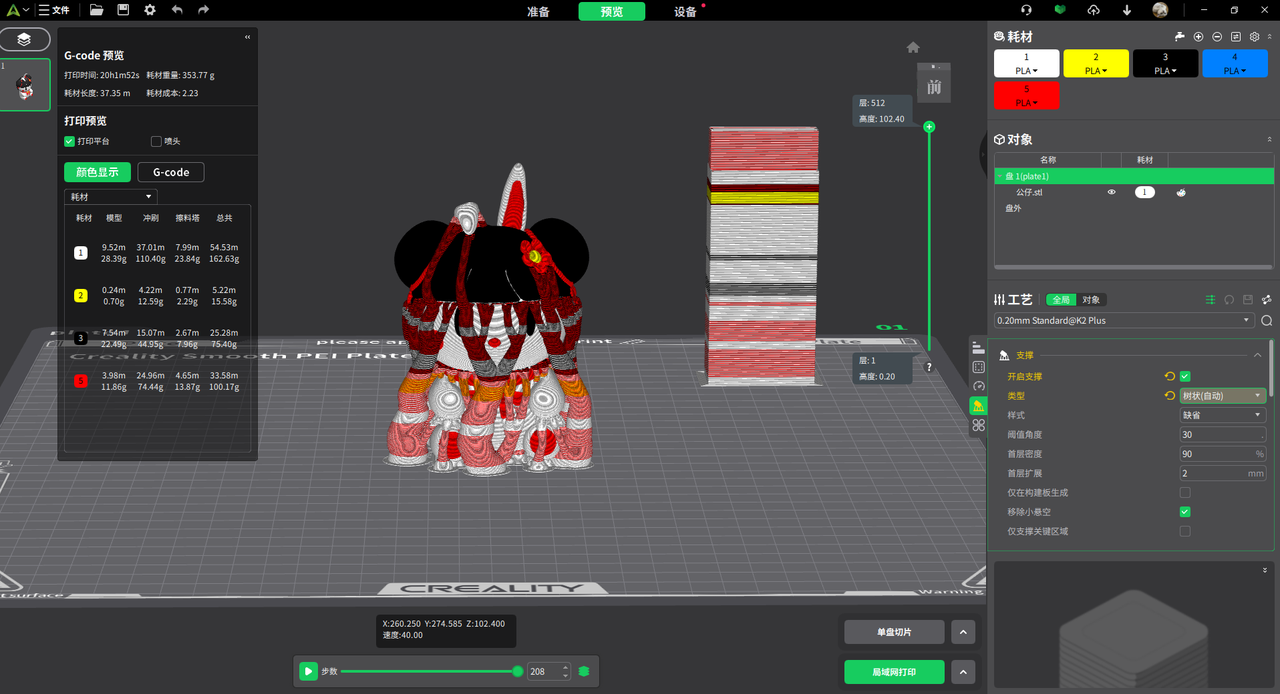The width and height of the screenshot is (1280, 694).
Task: Click the filament faucet flush icon
Action: click(1180, 36)
